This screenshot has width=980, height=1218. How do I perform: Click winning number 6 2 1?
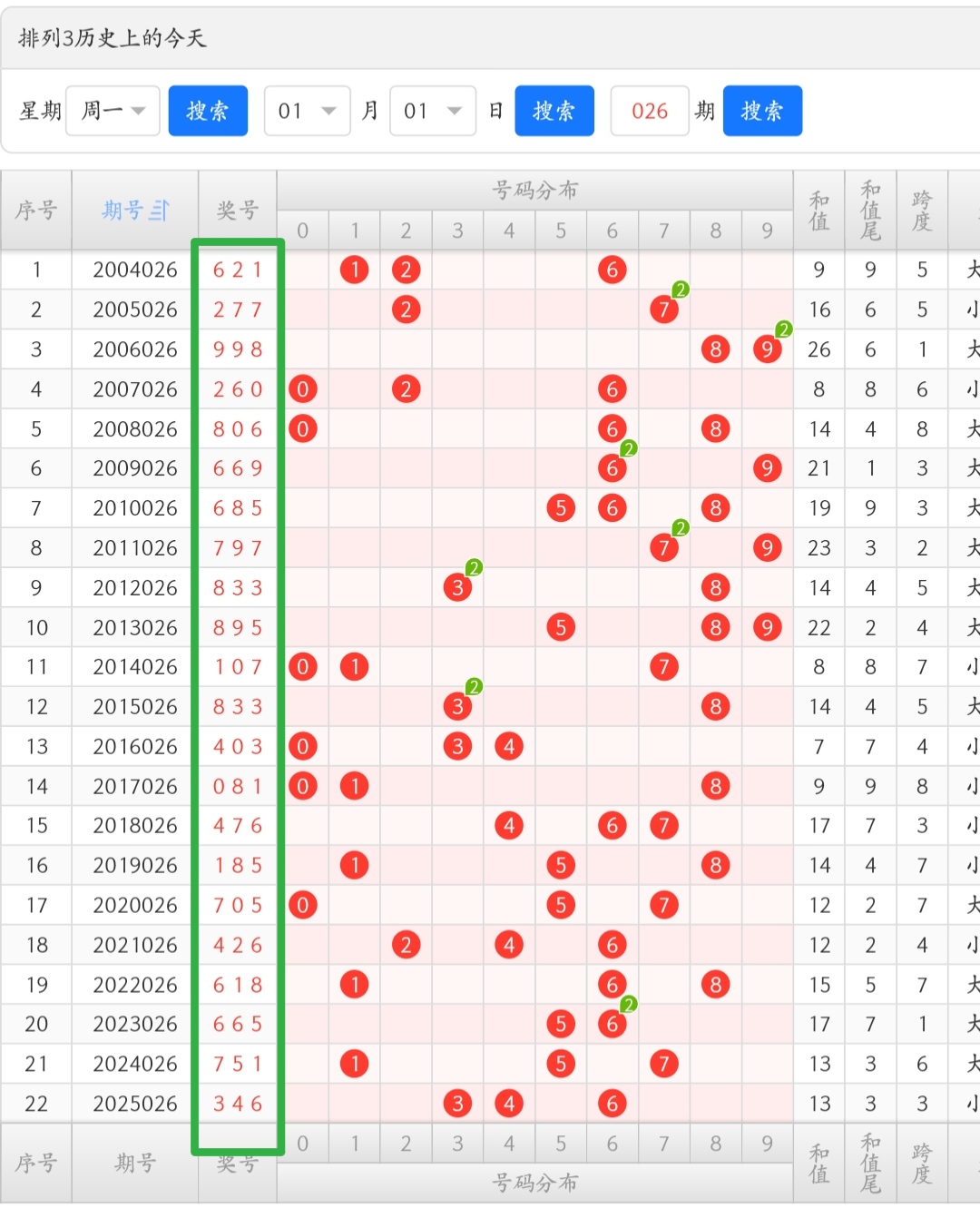(x=238, y=270)
